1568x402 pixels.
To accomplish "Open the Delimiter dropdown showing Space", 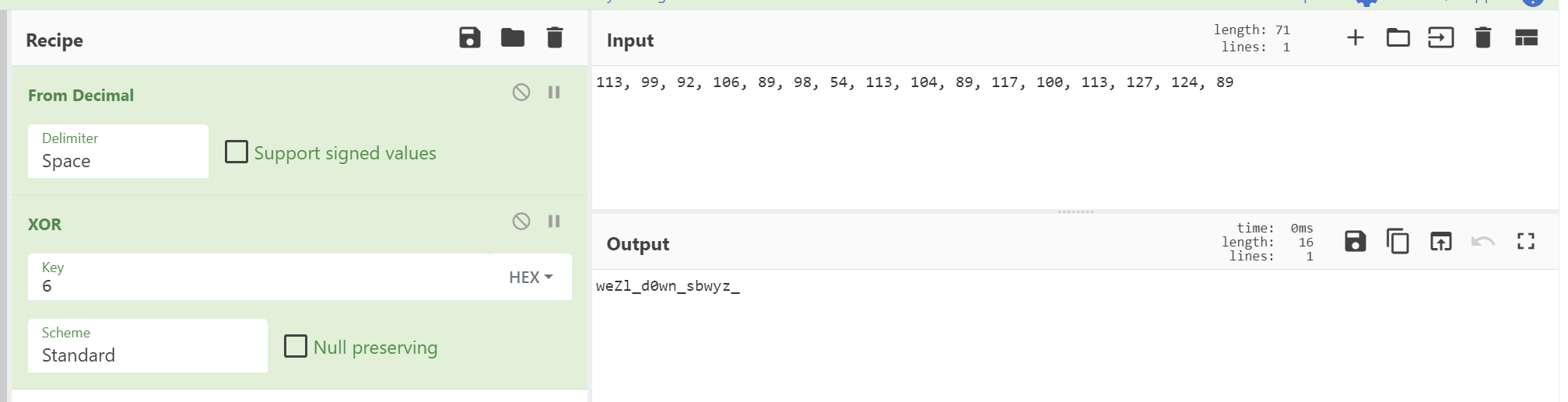I will click(118, 152).
